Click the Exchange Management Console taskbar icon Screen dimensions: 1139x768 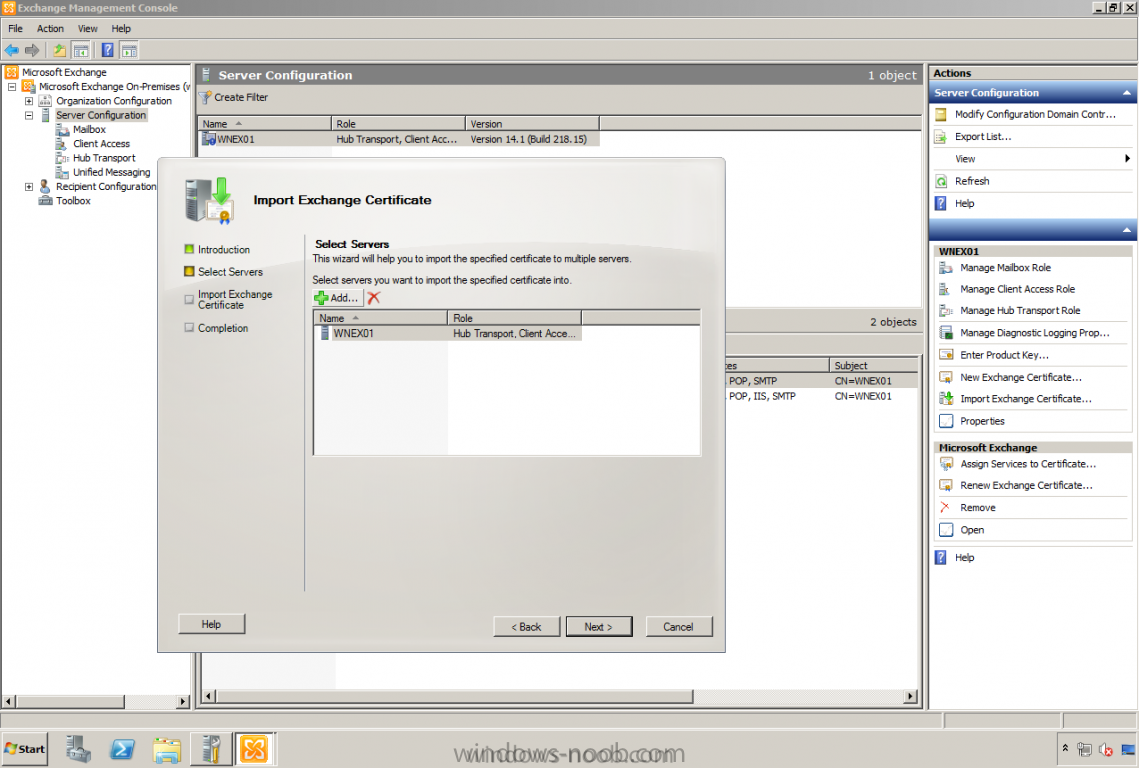[x=254, y=749]
